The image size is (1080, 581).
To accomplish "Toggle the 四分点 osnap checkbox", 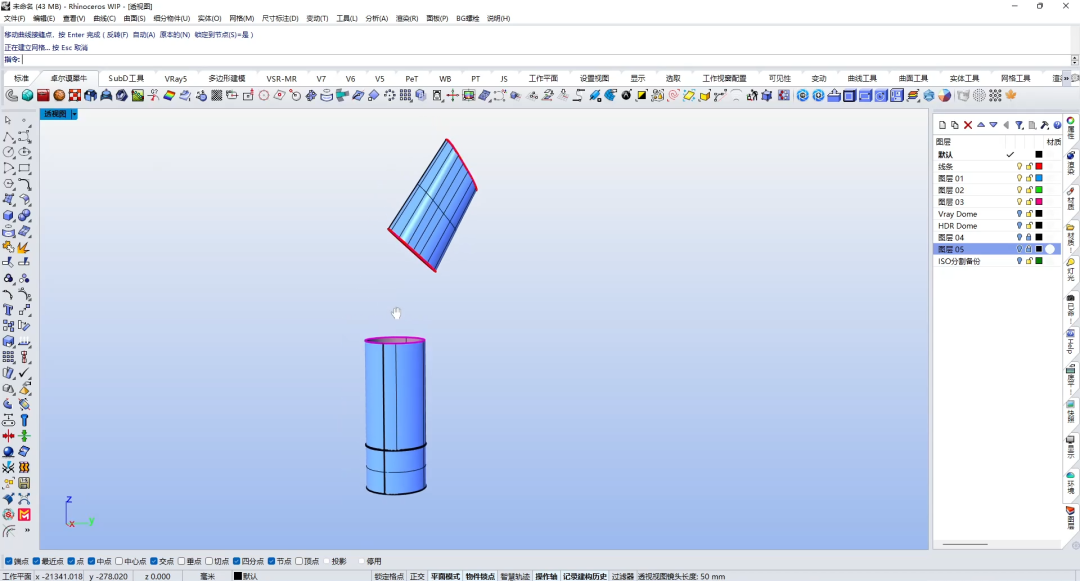I will coord(237,561).
